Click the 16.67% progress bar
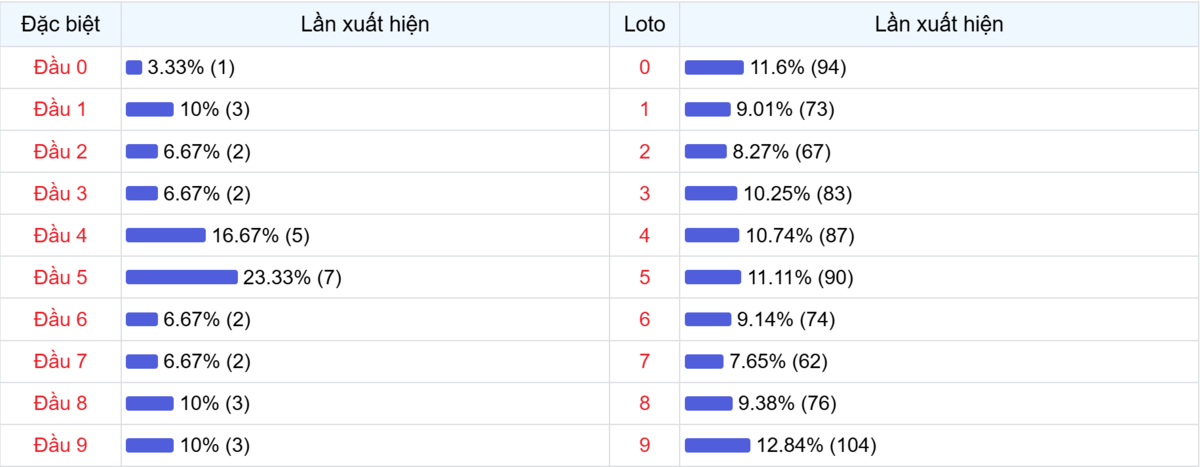This screenshot has height=467, width=1200. [165, 235]
